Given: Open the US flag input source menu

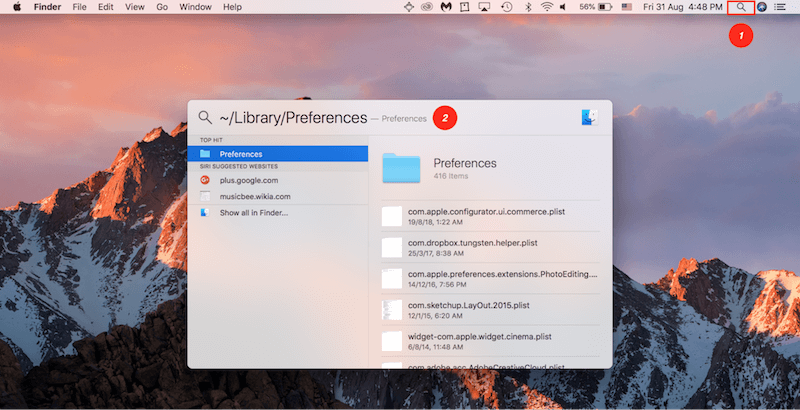Looking at the screenshot, I should (x=627, y=7).
